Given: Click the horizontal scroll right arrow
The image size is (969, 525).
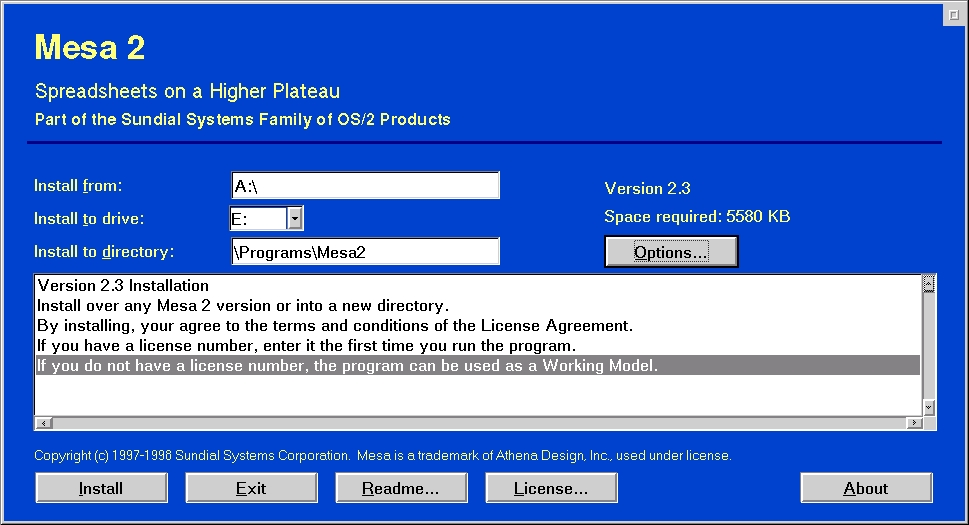Looking at the screenshot, I should (x=914, y=423).
